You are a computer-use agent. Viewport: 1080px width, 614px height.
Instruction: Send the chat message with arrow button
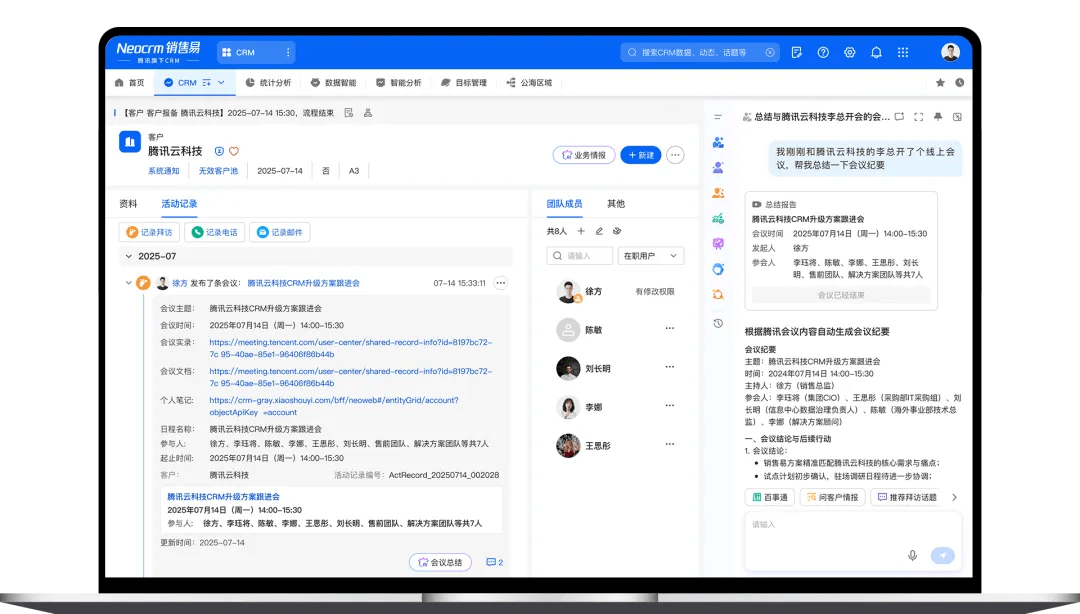pyautogui.click(x=943, y=555)
